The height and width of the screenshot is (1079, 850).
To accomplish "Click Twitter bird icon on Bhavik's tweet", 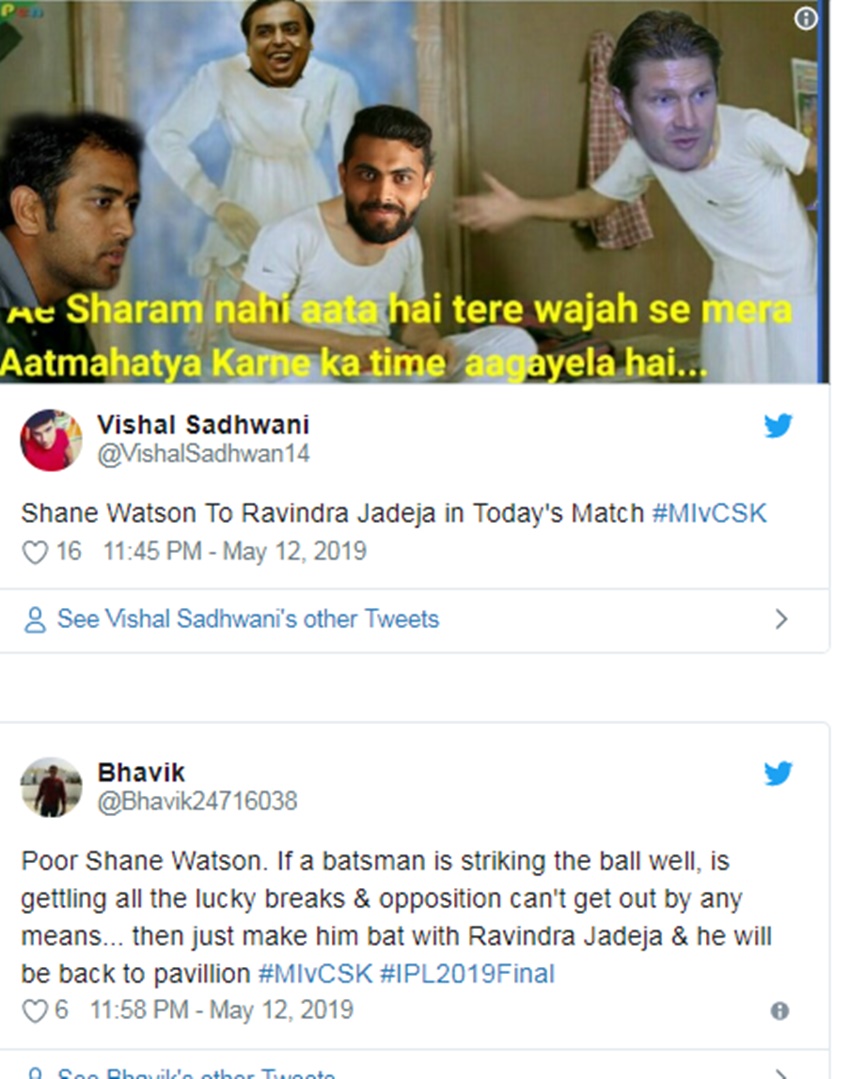I will (778, 773).
